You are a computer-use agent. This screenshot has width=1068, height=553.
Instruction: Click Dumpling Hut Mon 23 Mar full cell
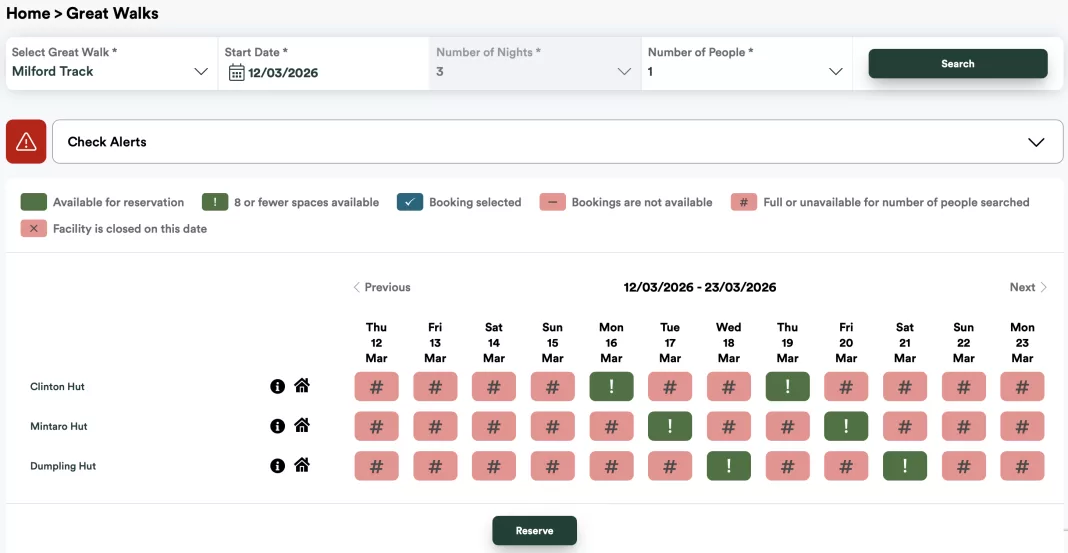[1022, 466]
